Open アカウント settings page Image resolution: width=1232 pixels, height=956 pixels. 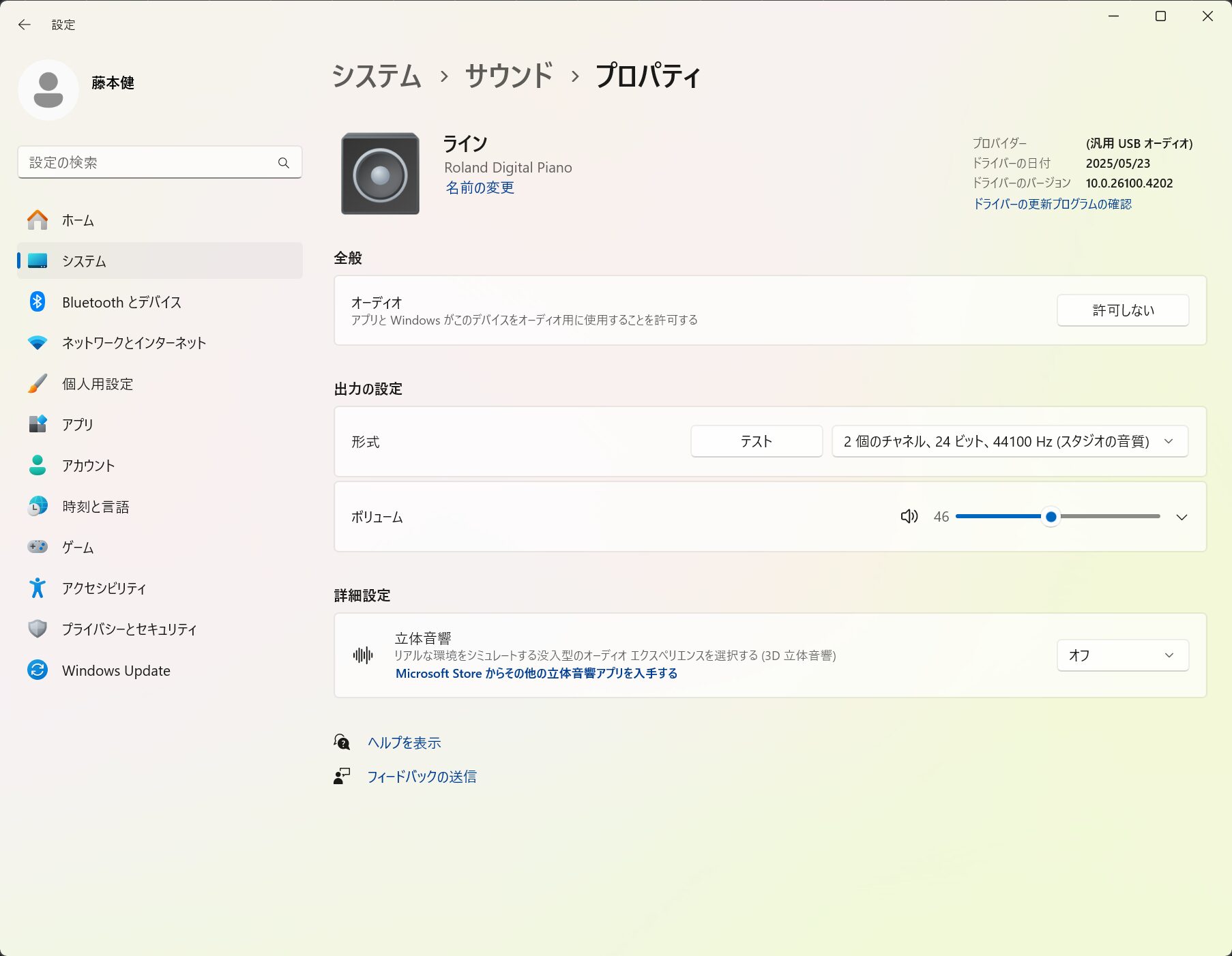point(160,465)
